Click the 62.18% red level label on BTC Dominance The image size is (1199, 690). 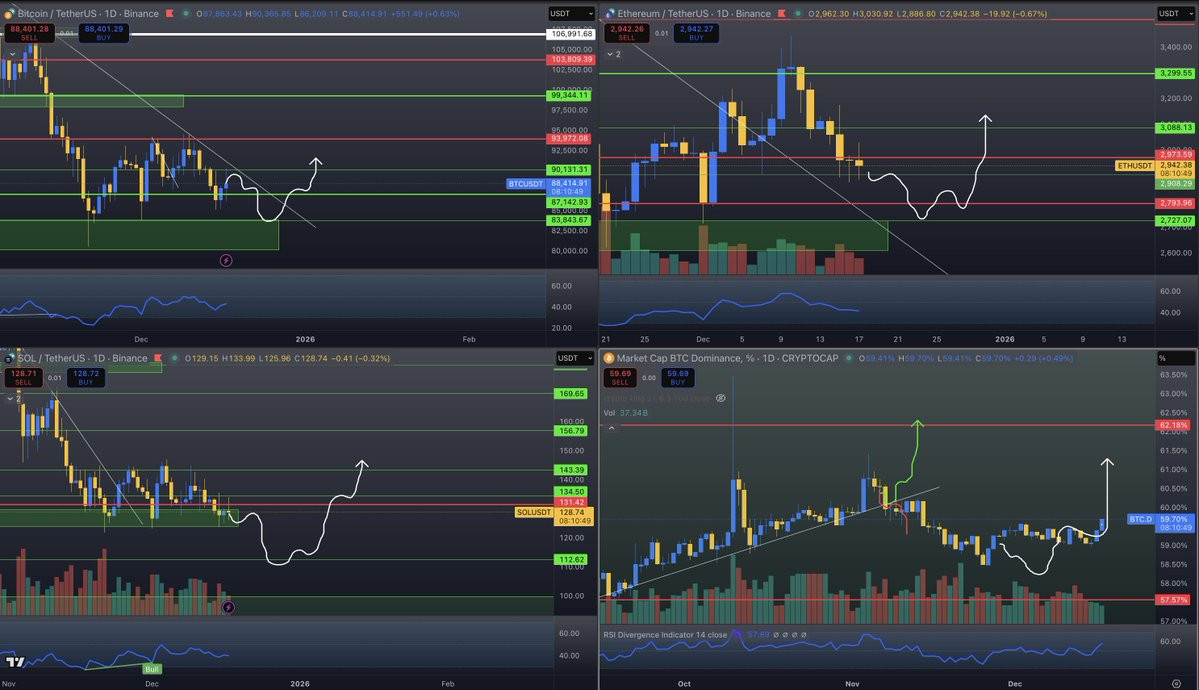1173,425
